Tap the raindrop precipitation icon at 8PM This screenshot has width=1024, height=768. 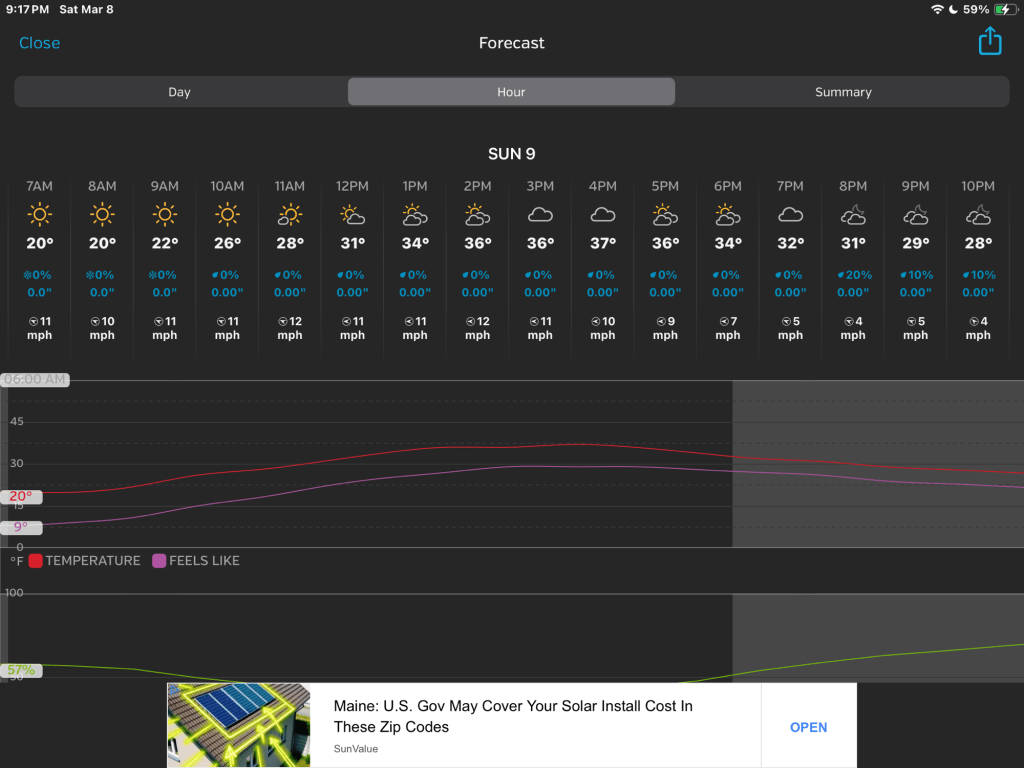coord(840,275)
